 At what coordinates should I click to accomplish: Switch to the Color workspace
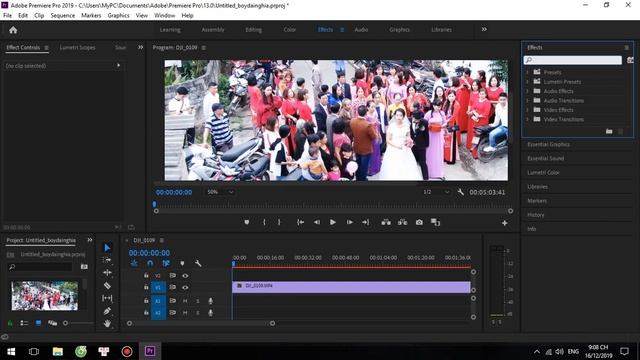290,30
